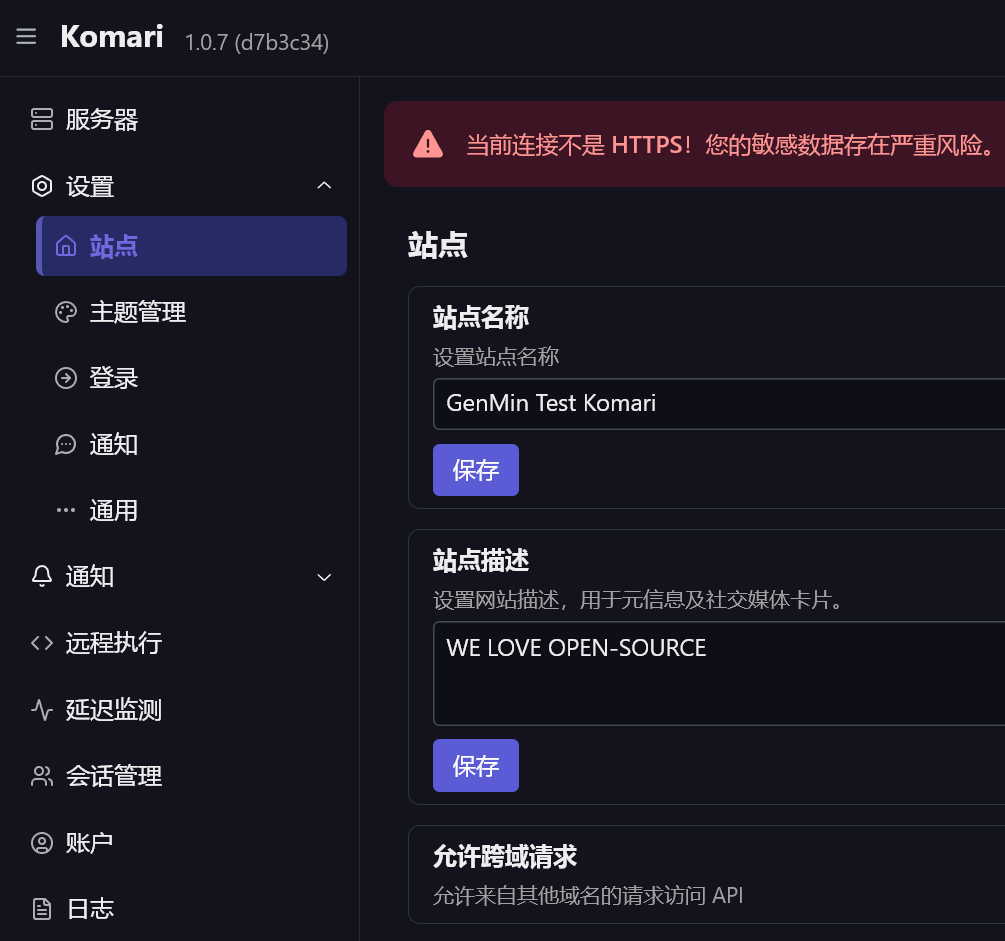Select the 服务器 (Servers) sidebar icon
Image resolution: width=1005 pixels, height=941 pixels.
41,119
